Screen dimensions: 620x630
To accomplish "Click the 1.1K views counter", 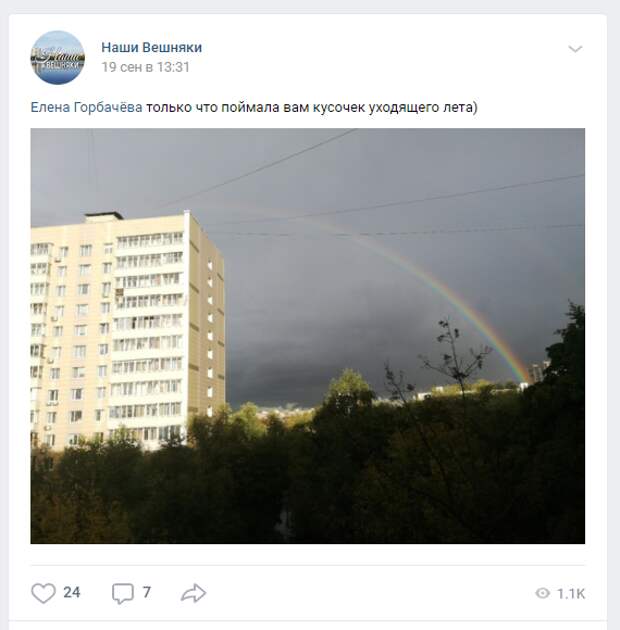I will [571, 593].
